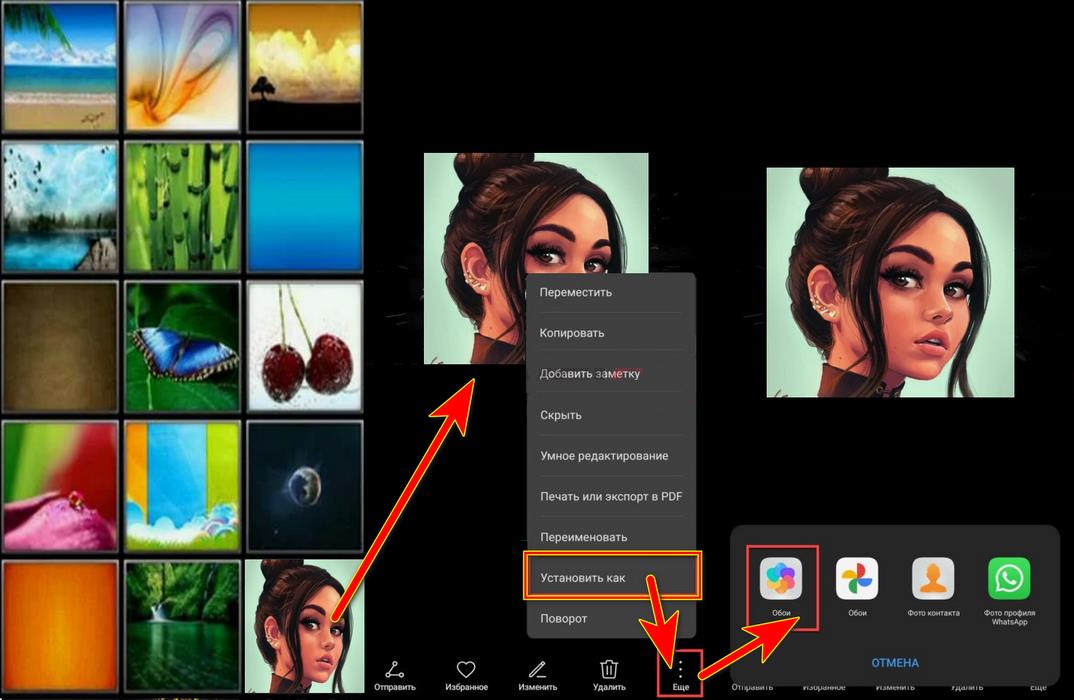Select Переместить in the context menu
Viewport: 1074px width, 700px height.
tap(611, 292)
